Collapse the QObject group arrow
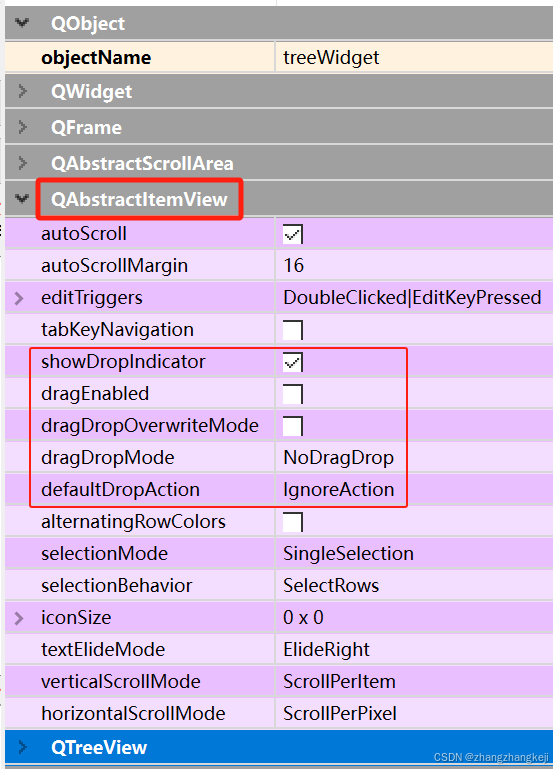This screenshot has width=553, height=769. click(22, 23)
